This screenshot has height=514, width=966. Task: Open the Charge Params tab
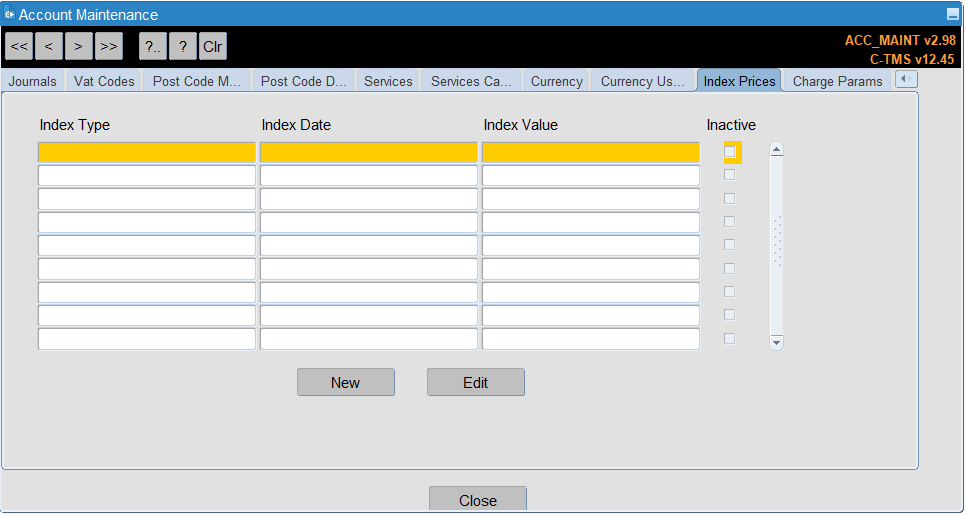tap(837, 81)
